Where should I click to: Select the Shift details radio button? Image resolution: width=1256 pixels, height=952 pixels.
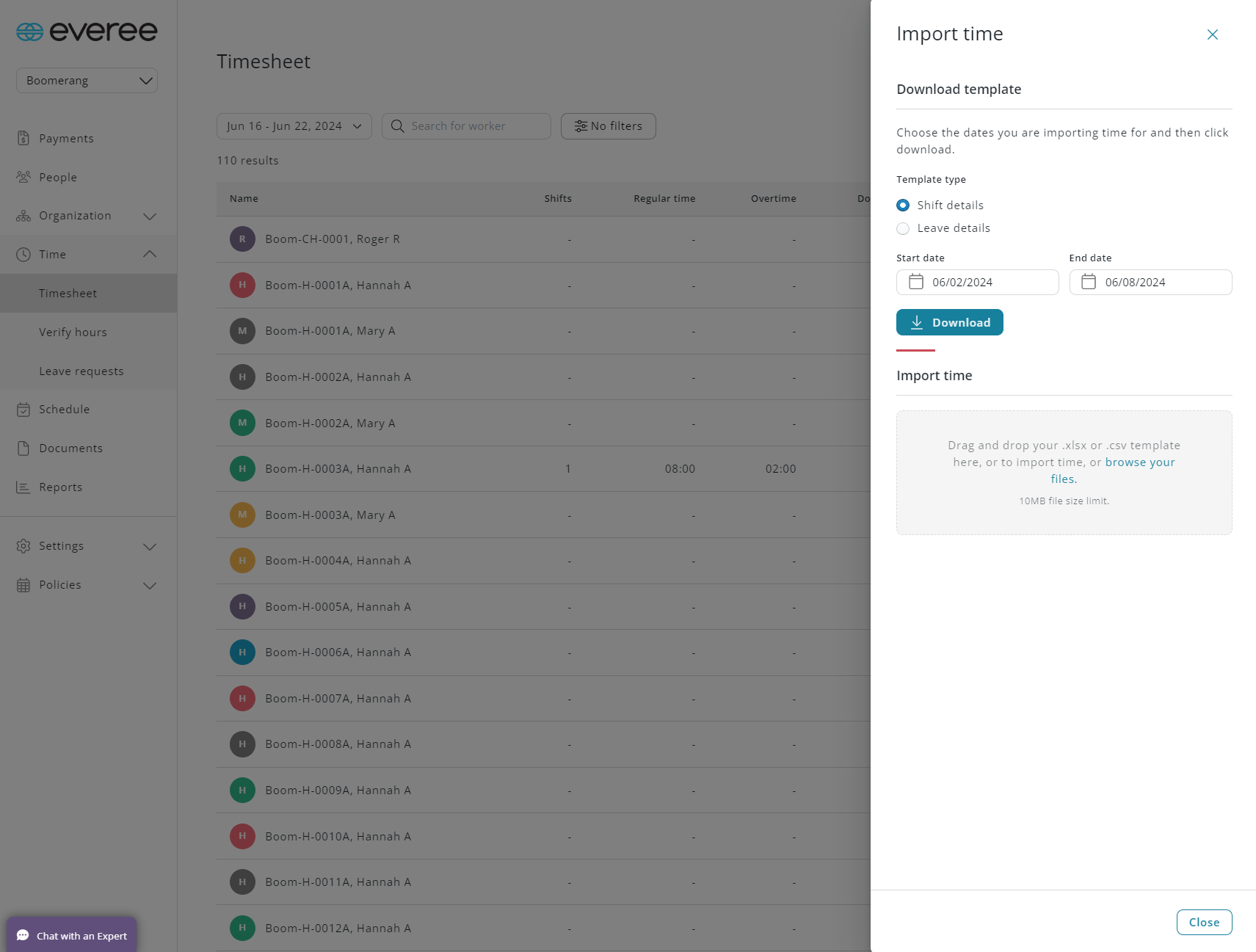pyautogui.click(x=903, y=206)
